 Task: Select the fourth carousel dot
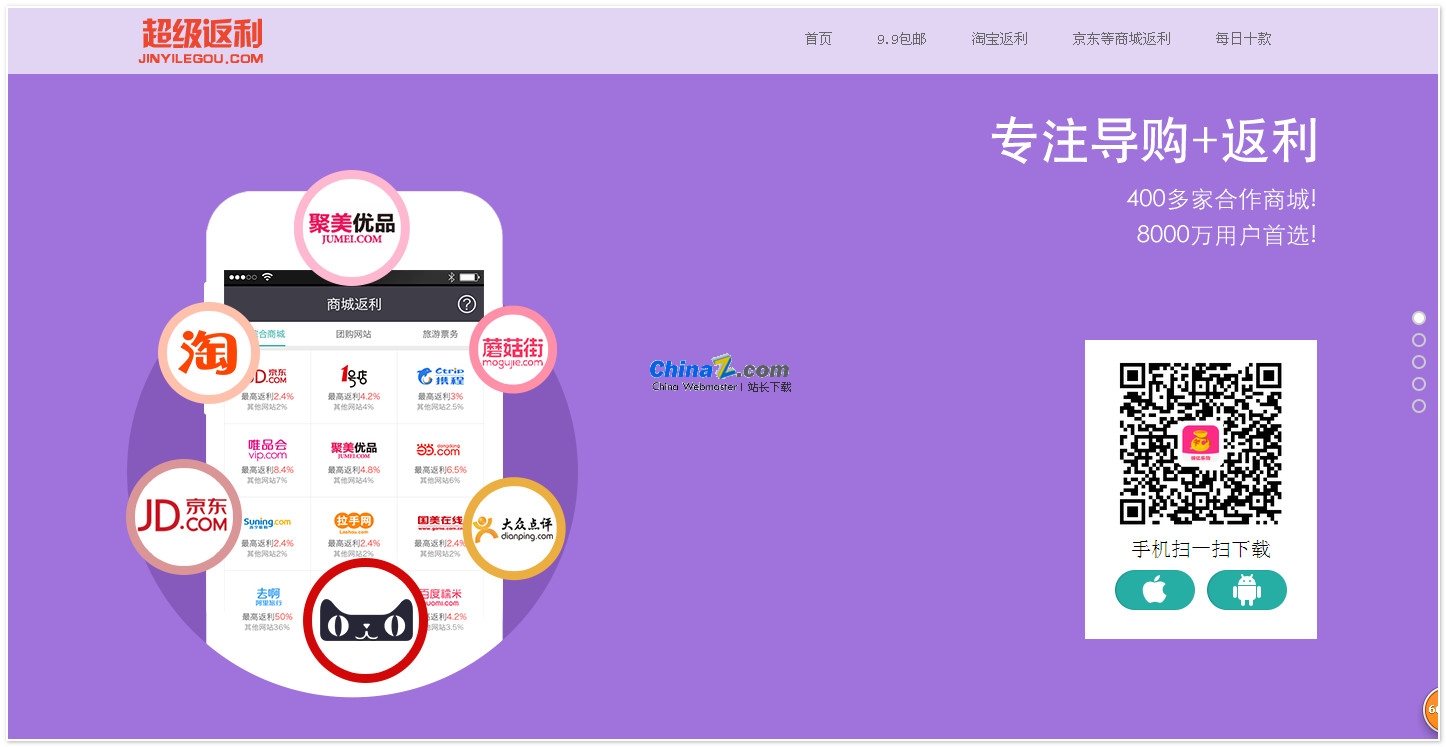(1419, 384)
